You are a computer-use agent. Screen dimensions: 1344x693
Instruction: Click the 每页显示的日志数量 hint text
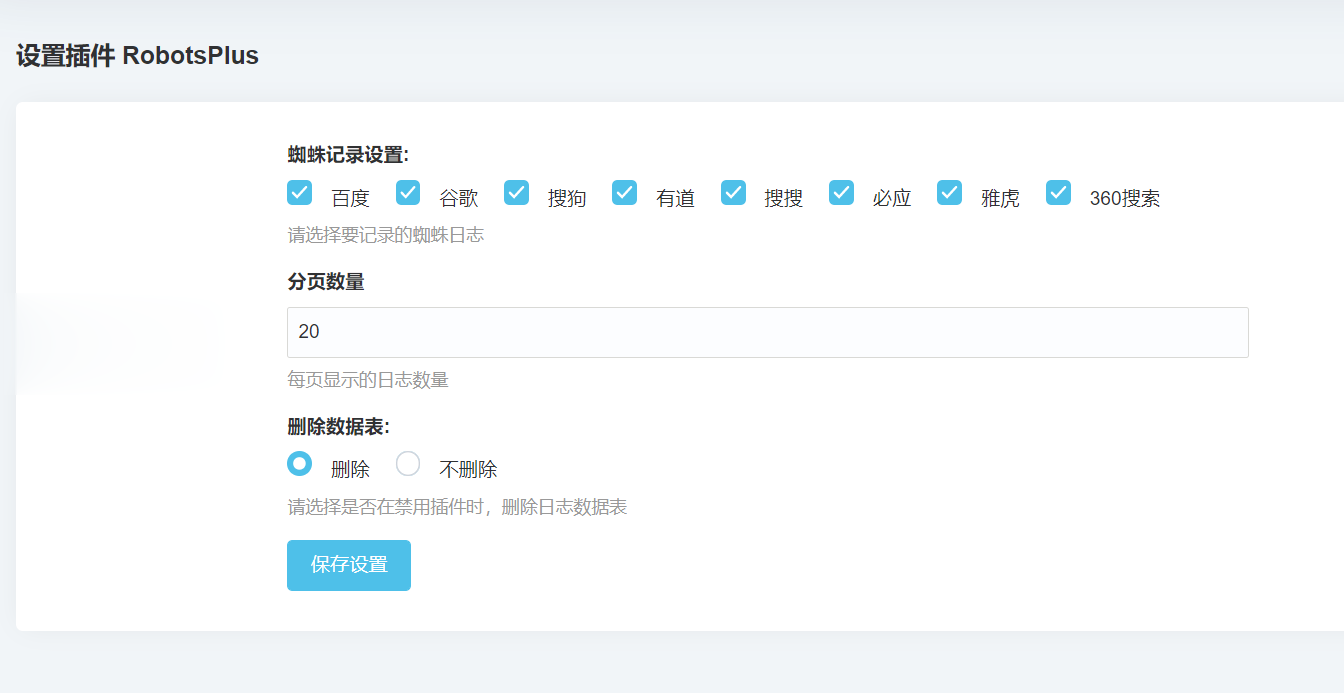pyautogui.click(x=368, y=380)
